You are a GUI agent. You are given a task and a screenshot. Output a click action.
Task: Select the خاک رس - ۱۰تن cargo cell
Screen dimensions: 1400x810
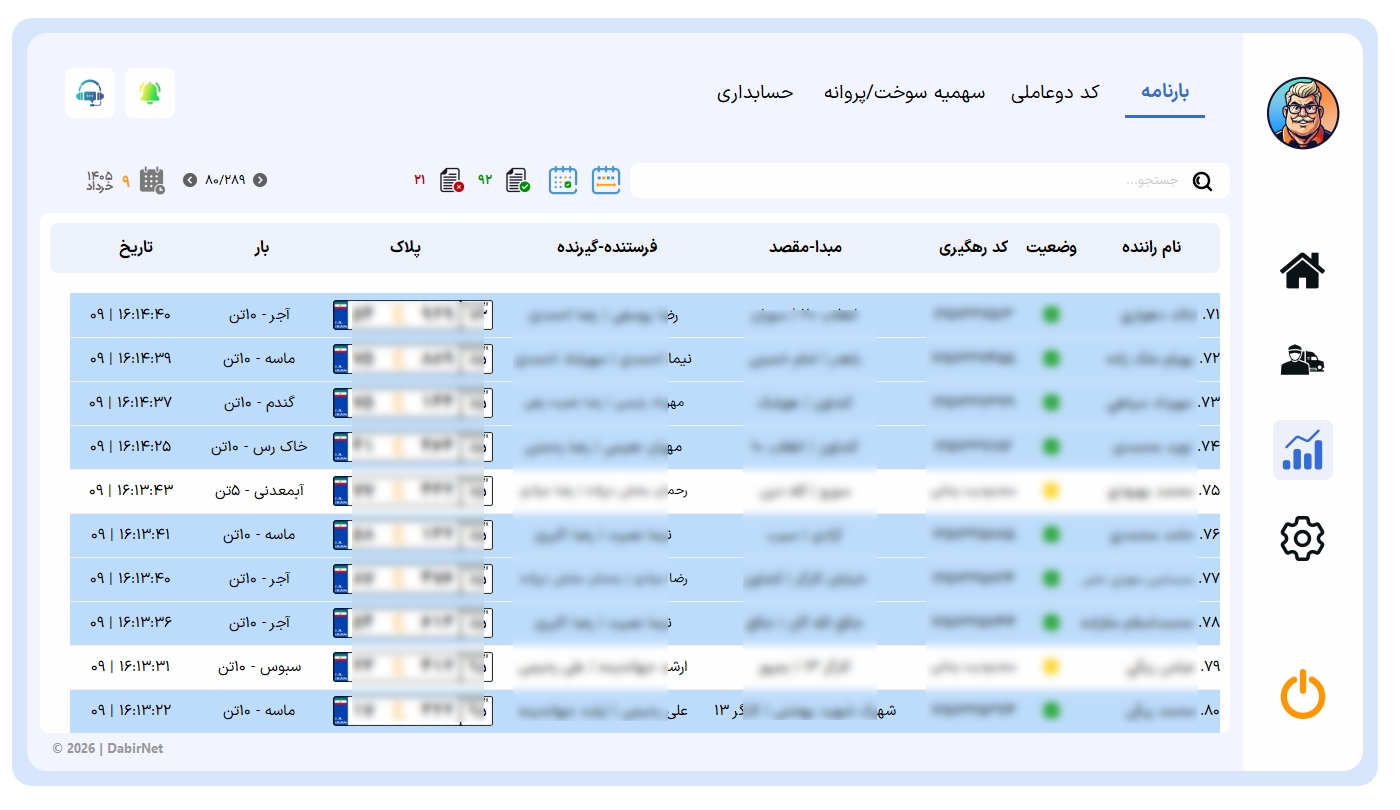pos(259,447)
